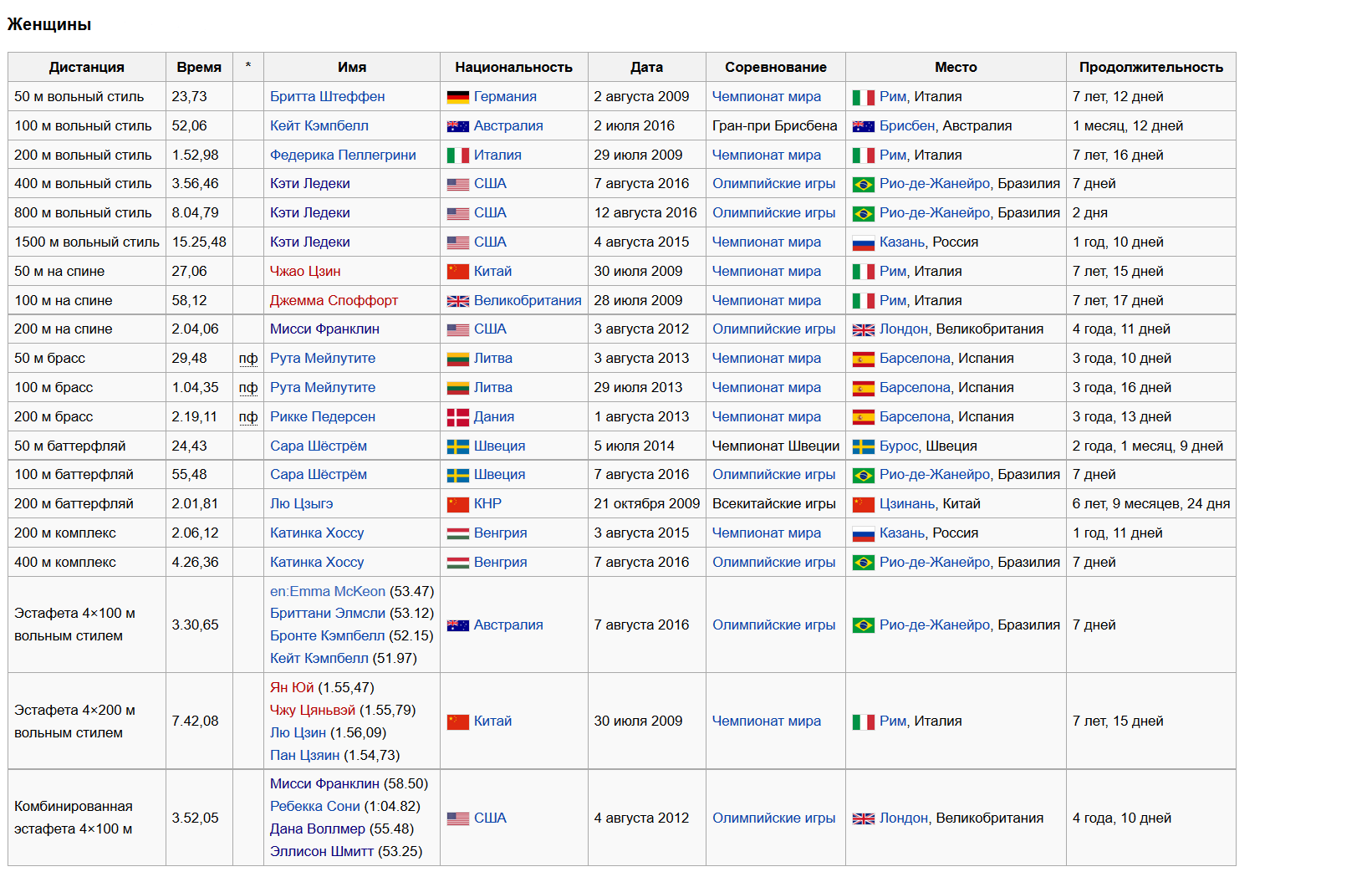Follow the red link Джемма Споффорт
Screen dimensions: 1372x882
[x=334, y=301]
